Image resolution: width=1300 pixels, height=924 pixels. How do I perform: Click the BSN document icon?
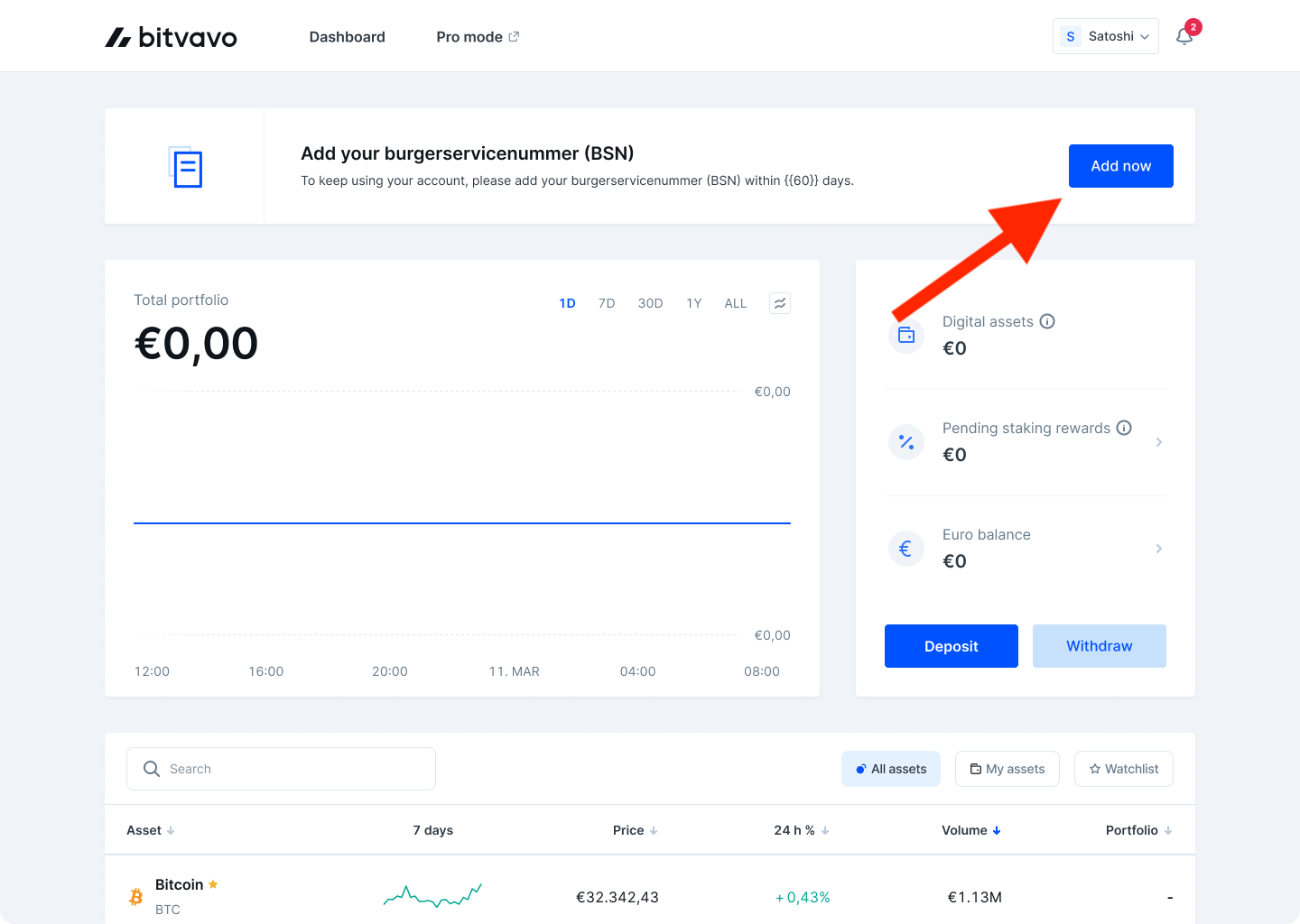[186, 167]
